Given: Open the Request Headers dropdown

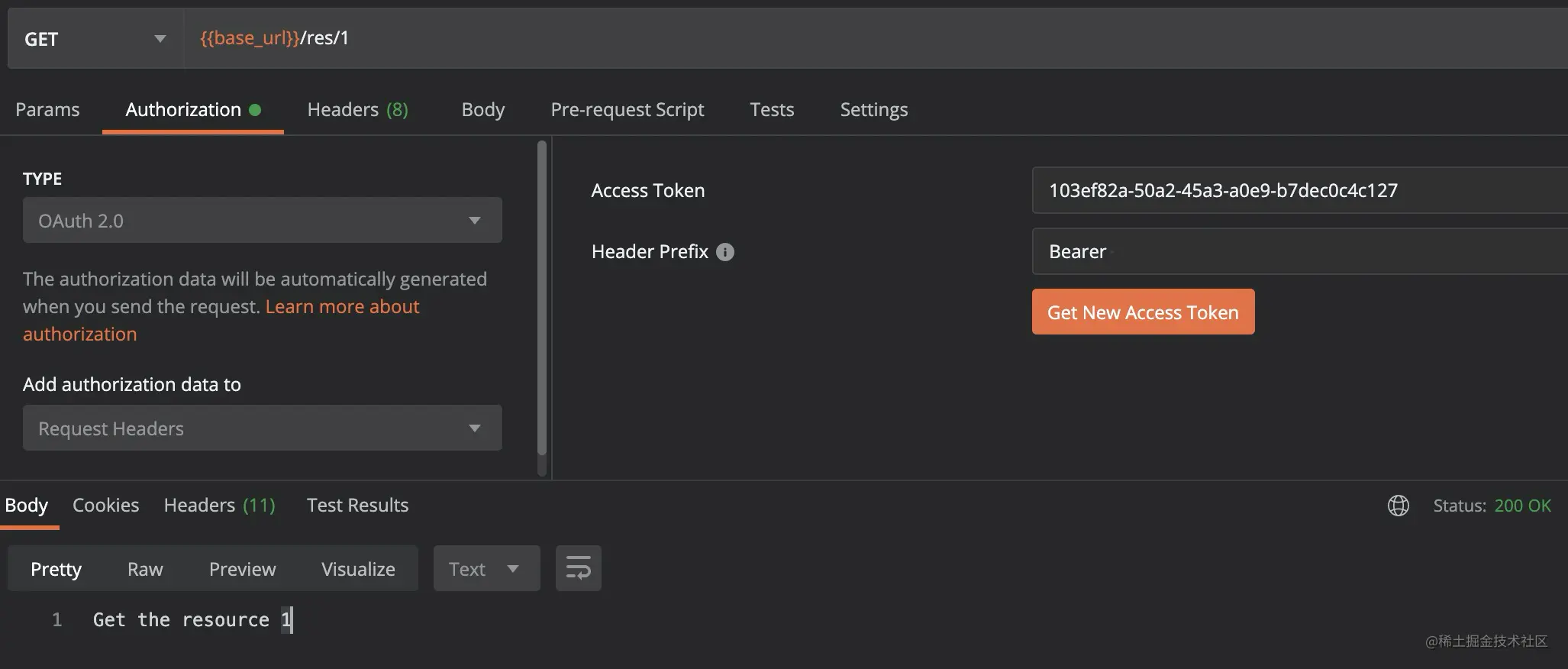Looking at the screenshot, I should tap(263, 428).
